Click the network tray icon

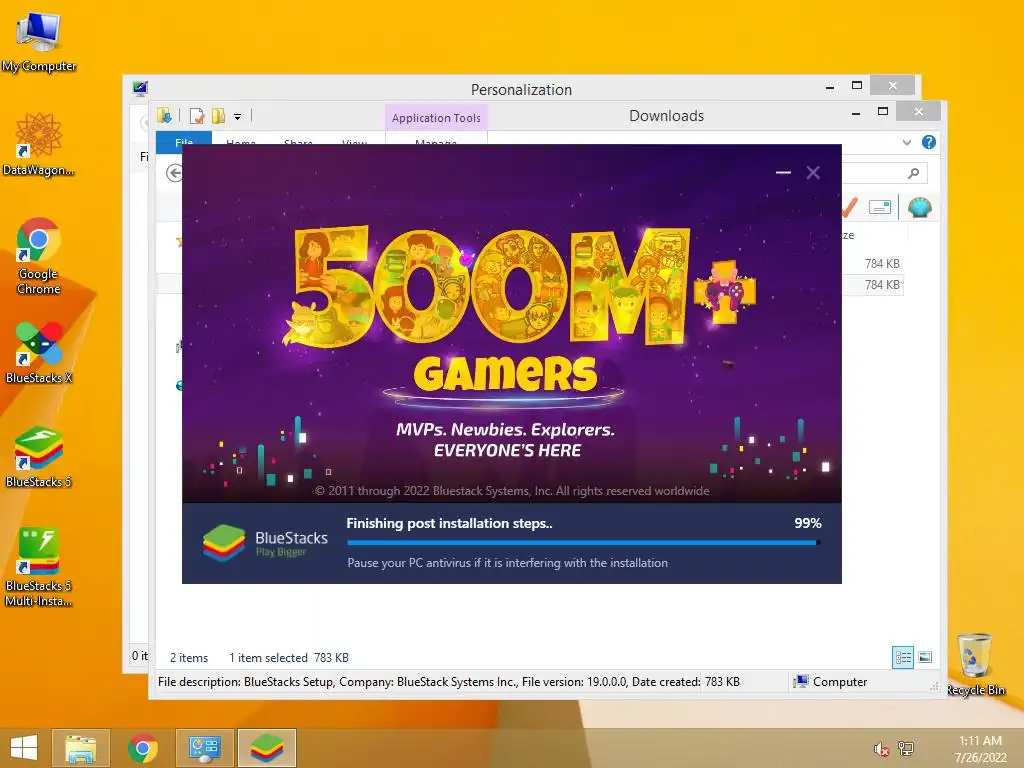coord(906,748)
